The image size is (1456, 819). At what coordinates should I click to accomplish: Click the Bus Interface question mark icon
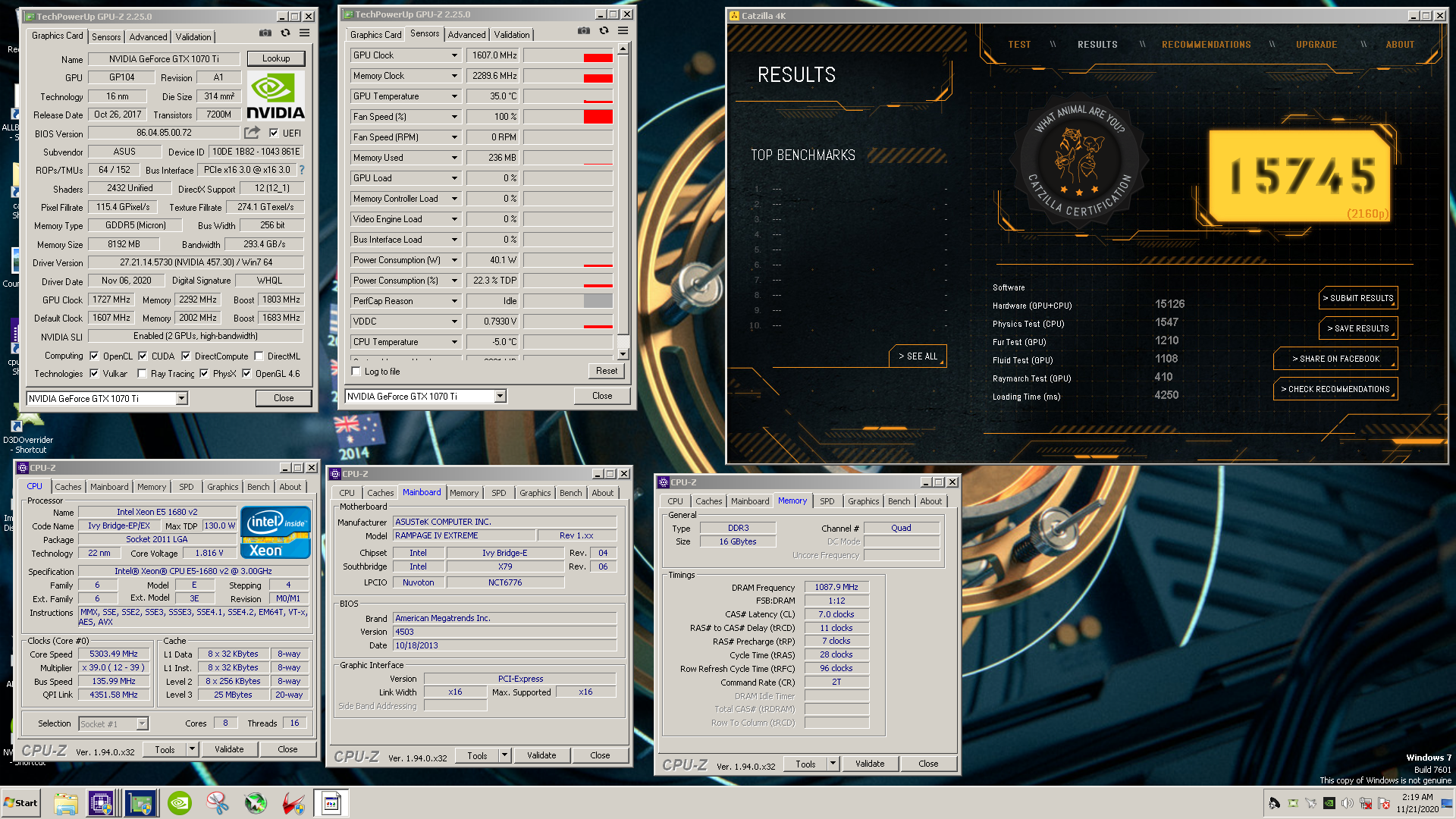click(x=302, y=170)
